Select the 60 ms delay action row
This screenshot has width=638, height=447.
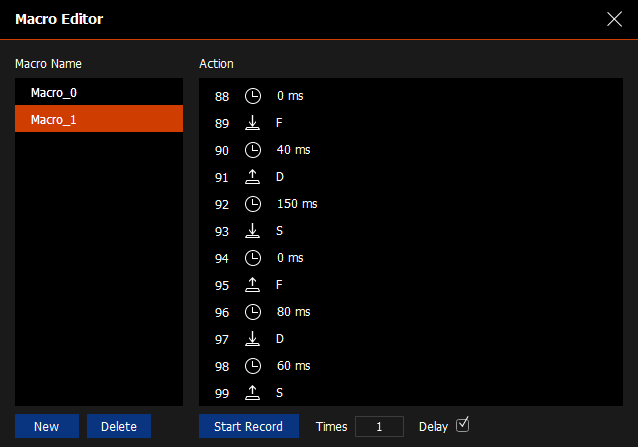pos(294,366)
